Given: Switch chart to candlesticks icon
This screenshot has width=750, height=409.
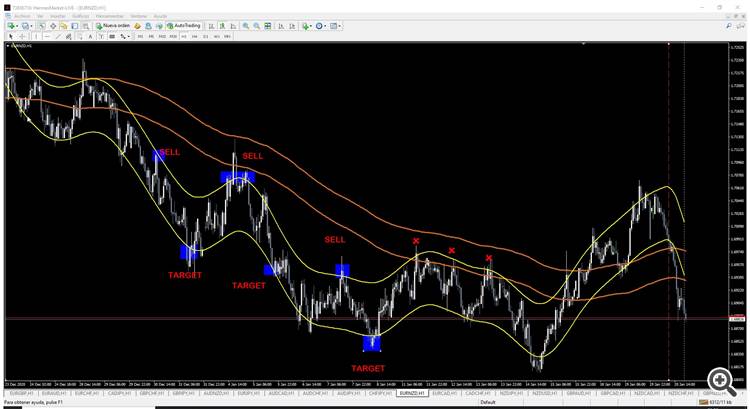Looking at the screenshot, I should [222, 26].
